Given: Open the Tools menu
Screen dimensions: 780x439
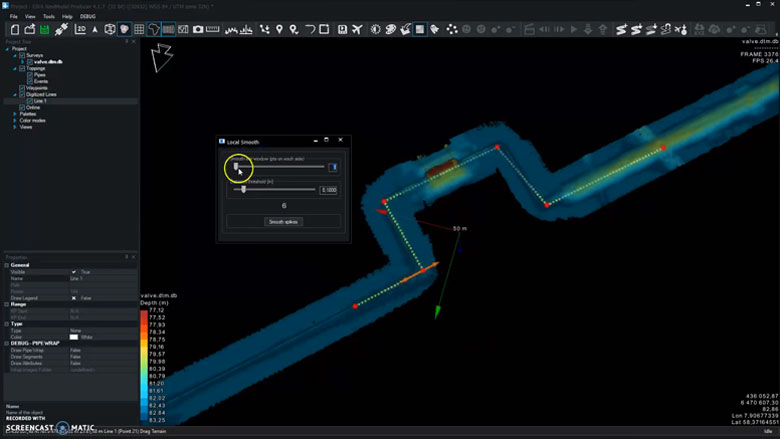Looking at the screenshot, I should coord(48,17).
